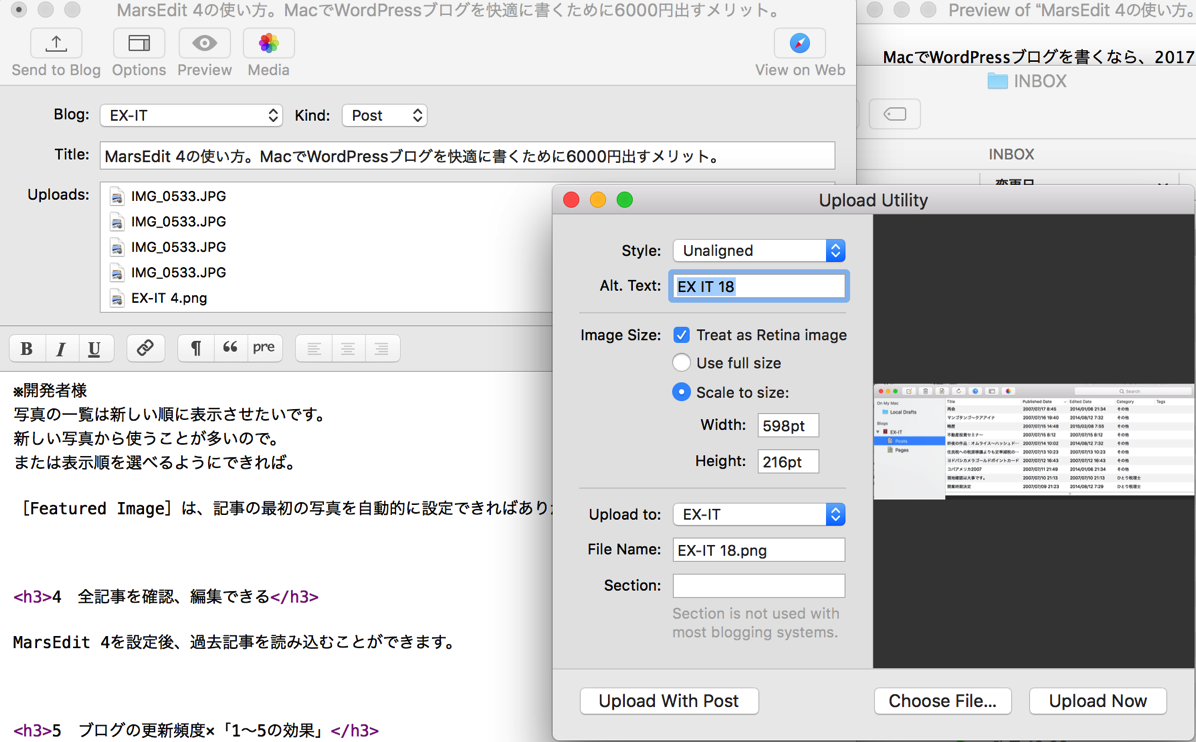Insert a link with chain icon
Image resolution: width=1196 pixels, height=742 pixels.
[x=145, y=349]
